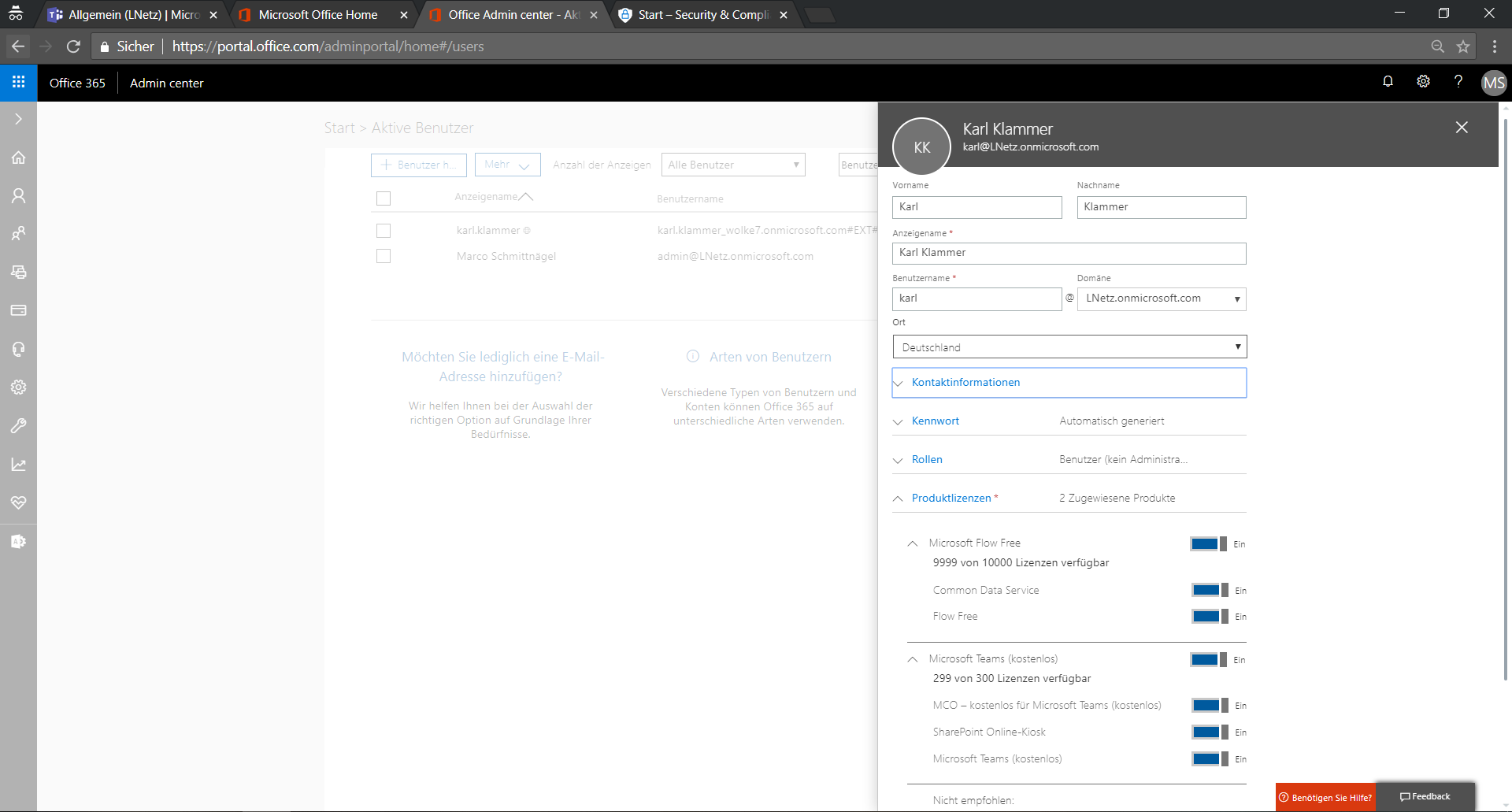
Task: Turn off the SharePoint Online-Kiosk toggle
Action: [1210, 732]
